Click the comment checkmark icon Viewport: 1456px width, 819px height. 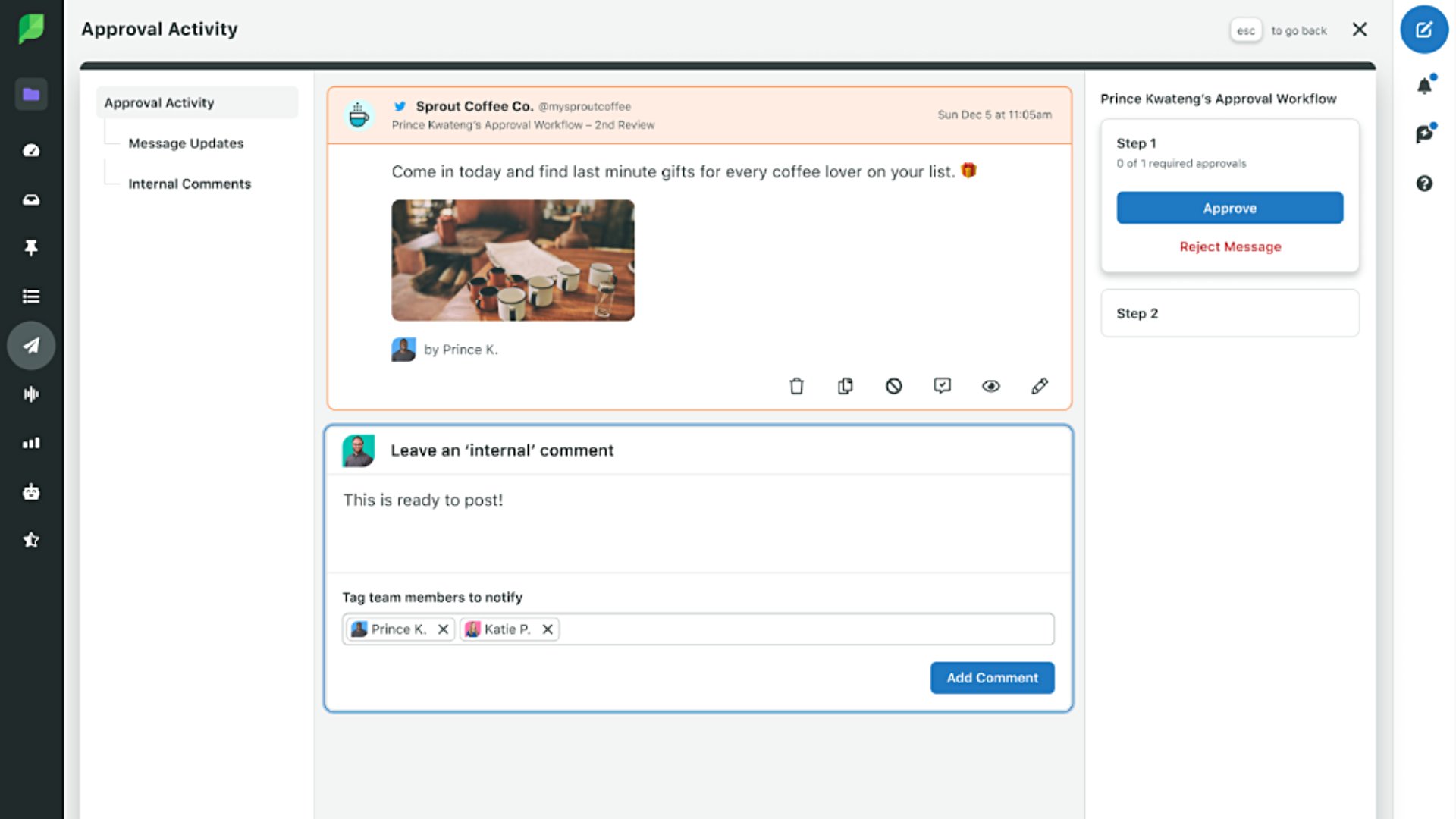942,386
